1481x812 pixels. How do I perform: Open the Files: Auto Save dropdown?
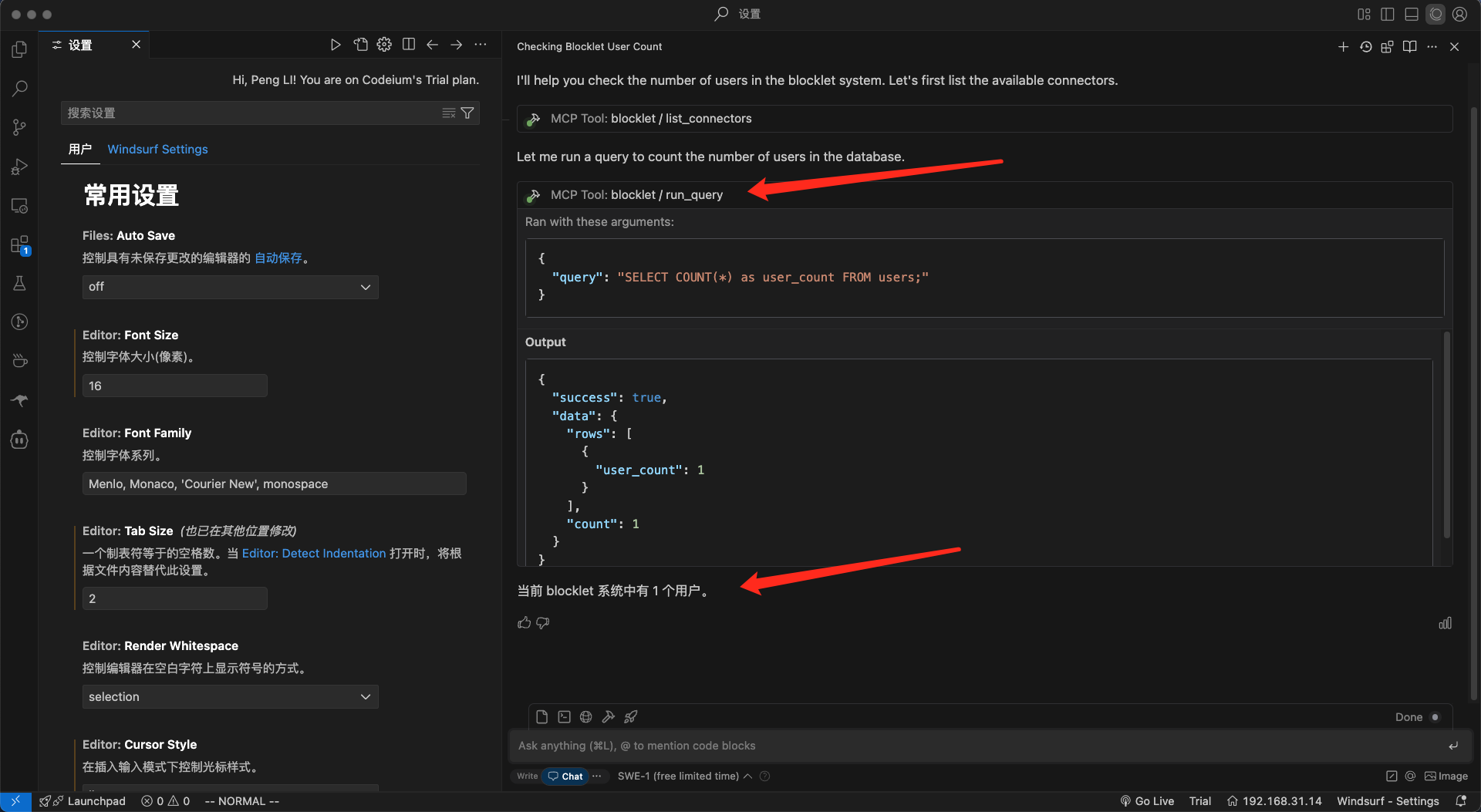(x=230, y=287)
